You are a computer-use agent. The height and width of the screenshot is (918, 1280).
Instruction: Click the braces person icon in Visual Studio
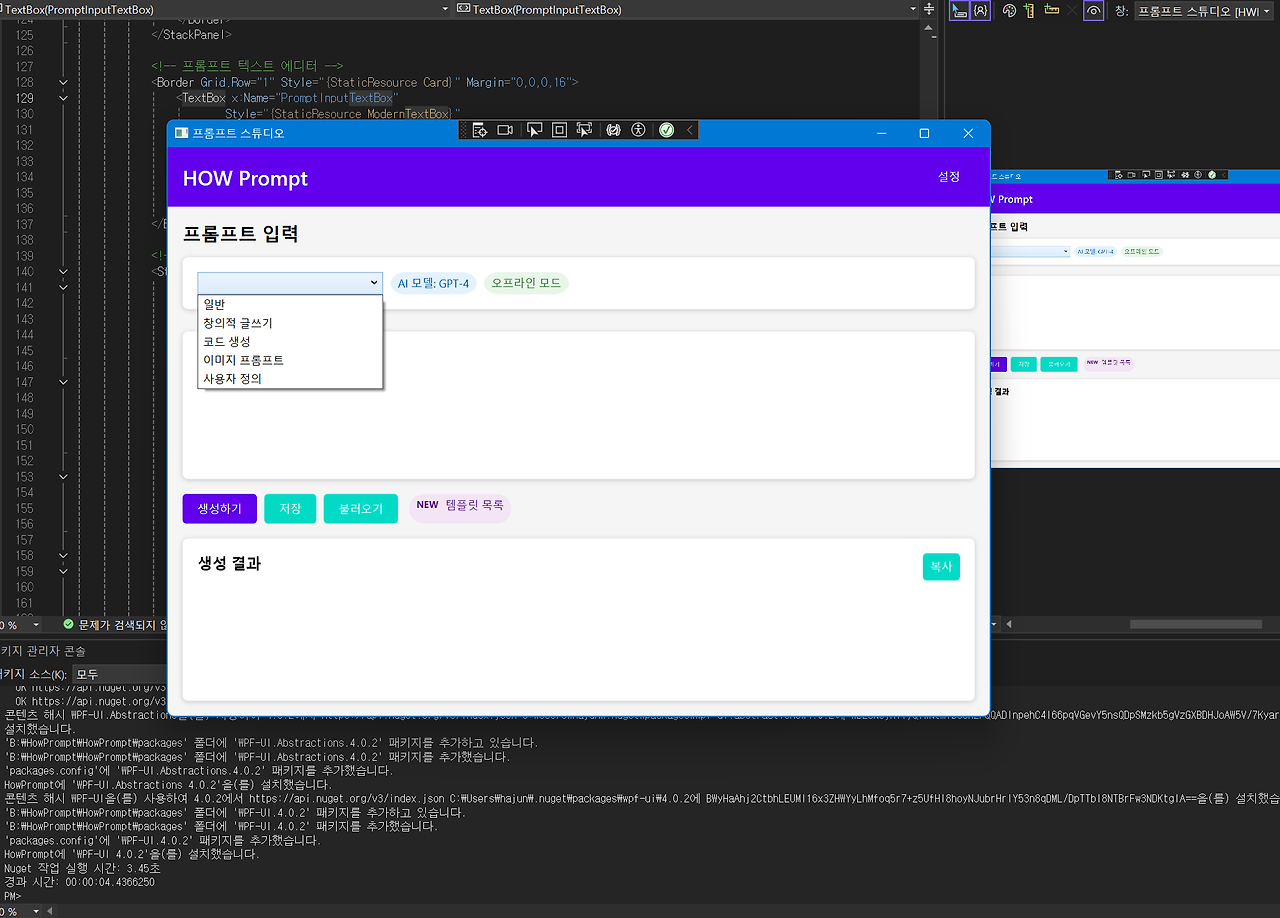tap(981, 10)
